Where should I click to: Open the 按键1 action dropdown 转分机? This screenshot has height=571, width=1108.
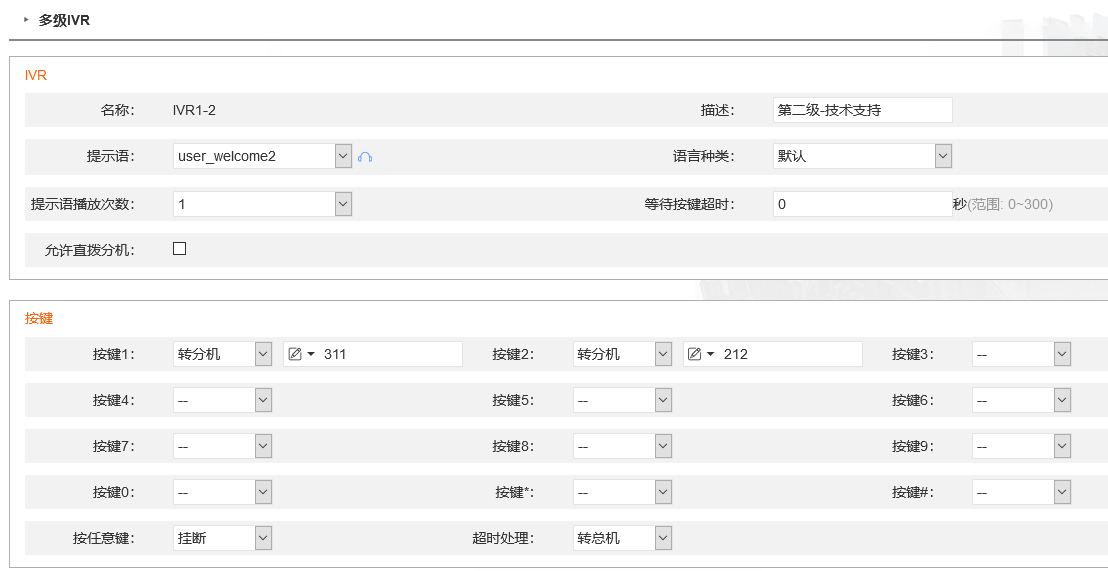coord(223,354)
